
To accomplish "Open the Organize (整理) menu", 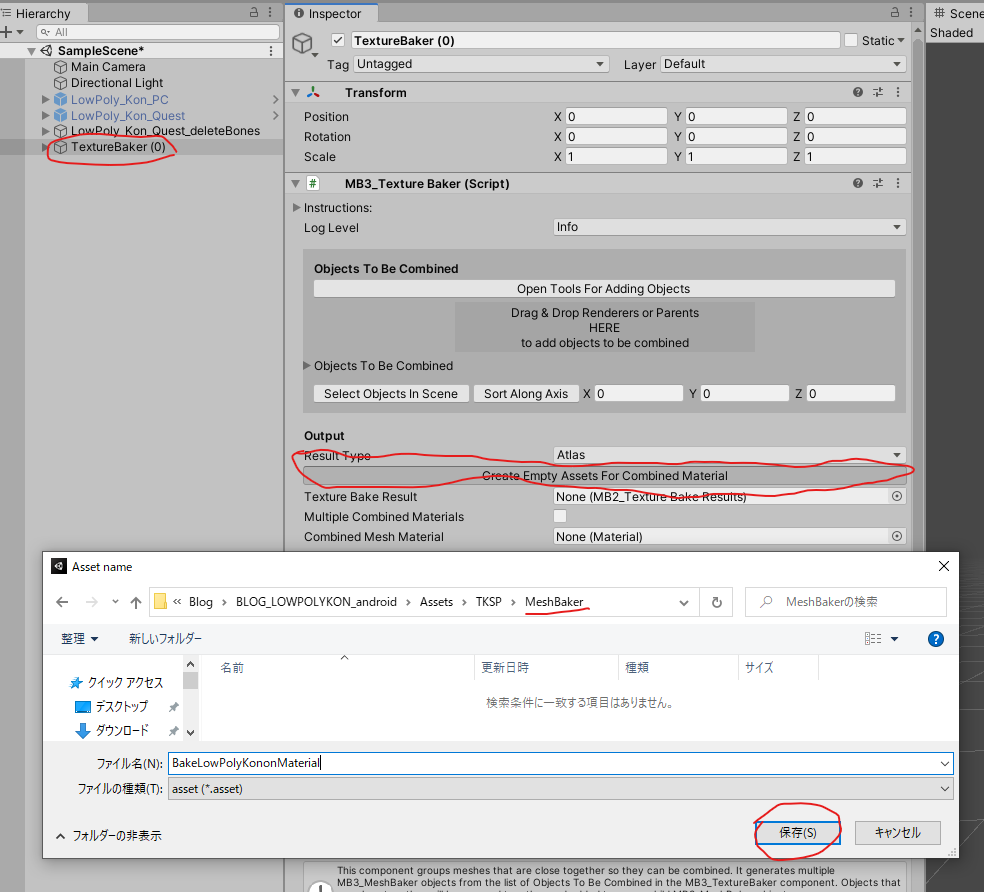I will [x=80, y=639].
